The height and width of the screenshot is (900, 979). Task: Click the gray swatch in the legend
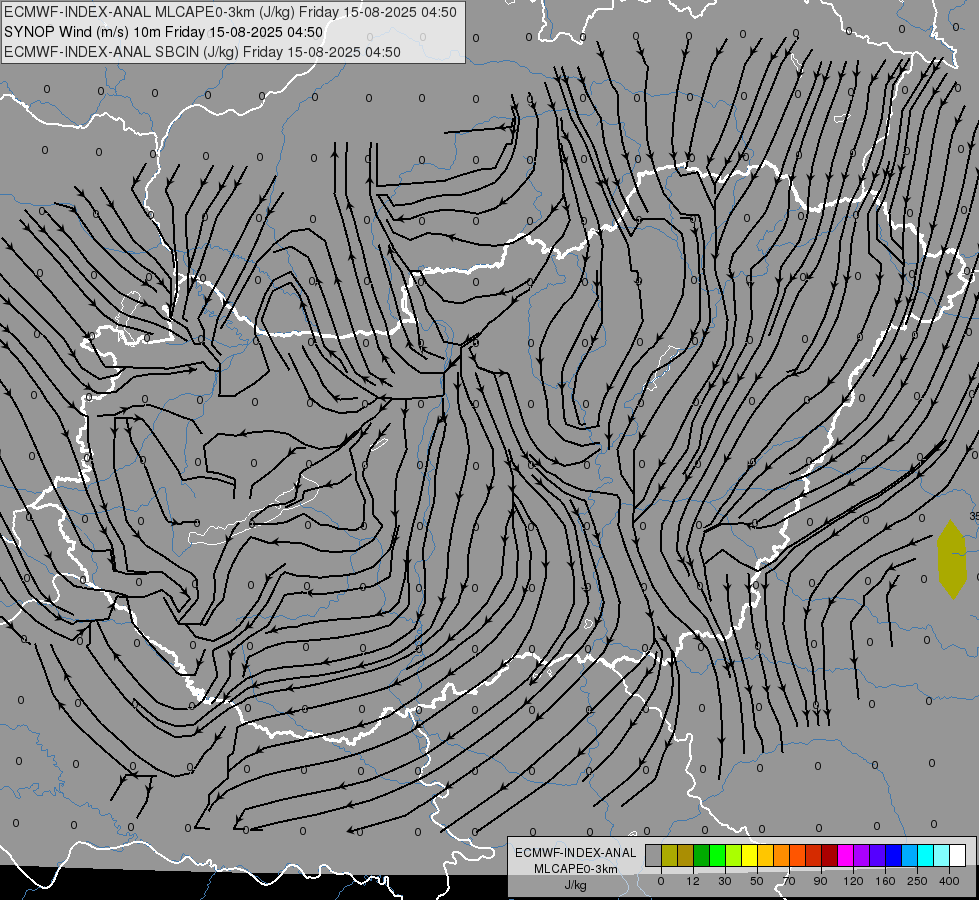[x=654, y=855]
